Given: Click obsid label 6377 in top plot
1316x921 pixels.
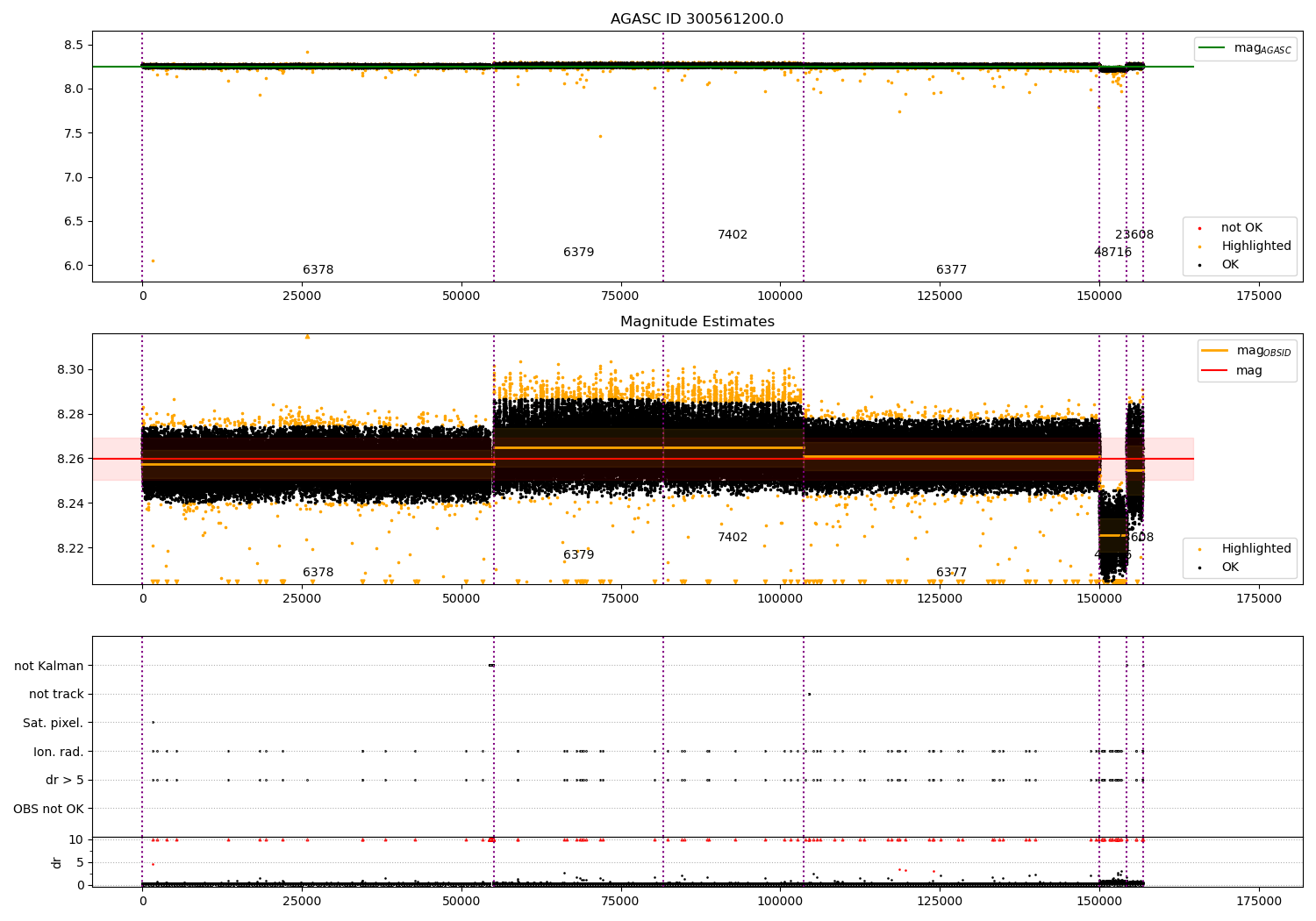Looking at the screenshot, I should point(951,270).
